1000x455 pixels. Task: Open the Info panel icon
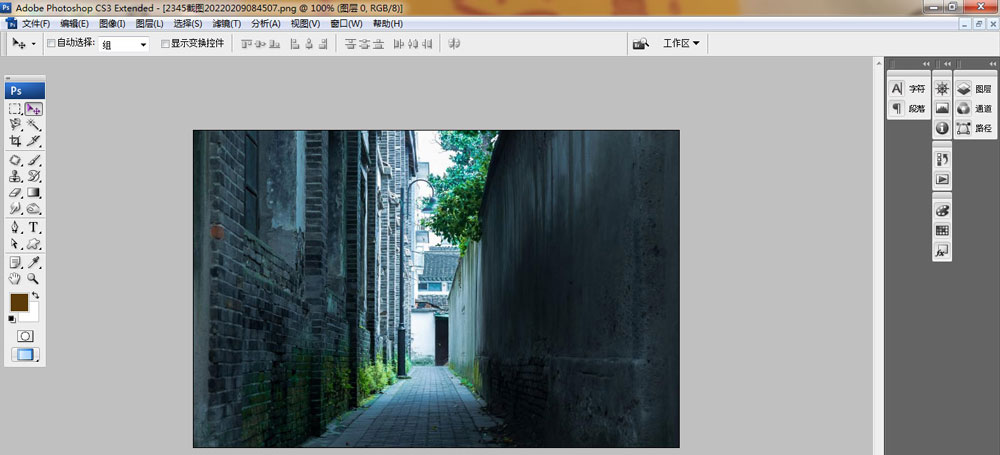[x=942, y=128]
